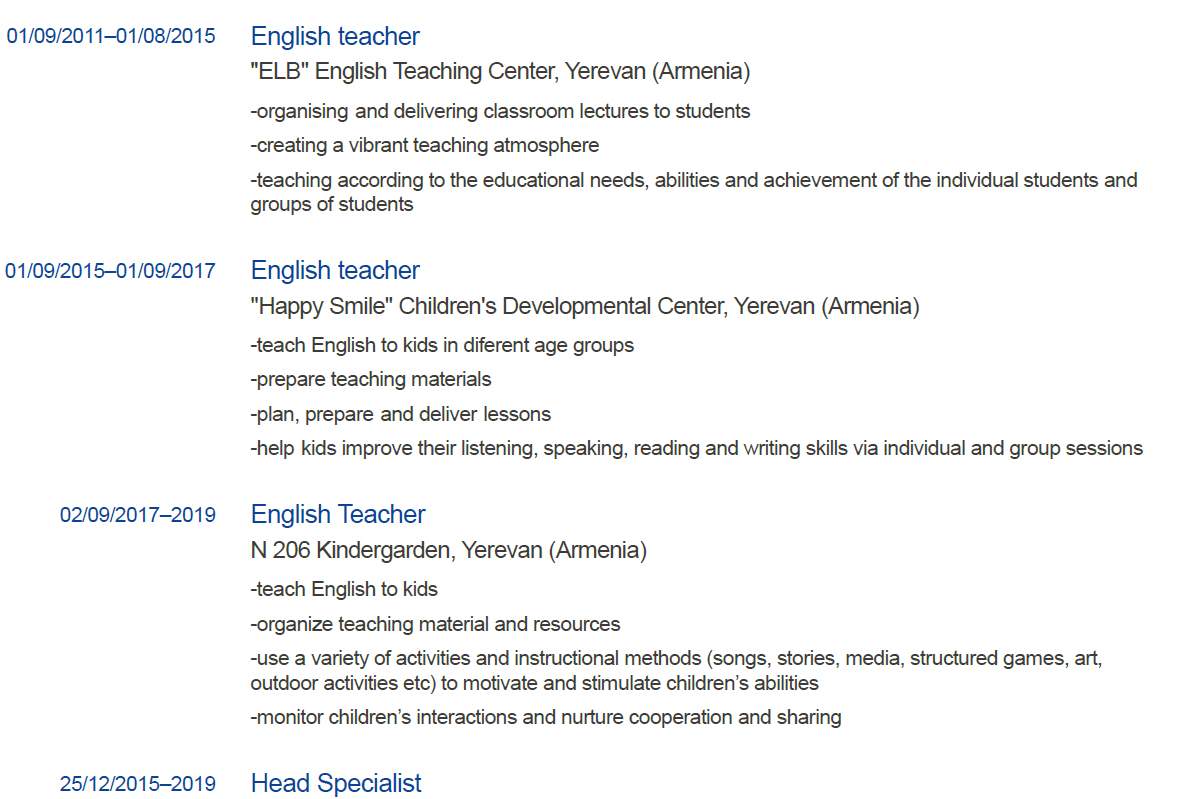This screenshot has width=1177, height=799.
Task: Click the Happy Smile Children's Developmental Center line
Action: [585, 306]
